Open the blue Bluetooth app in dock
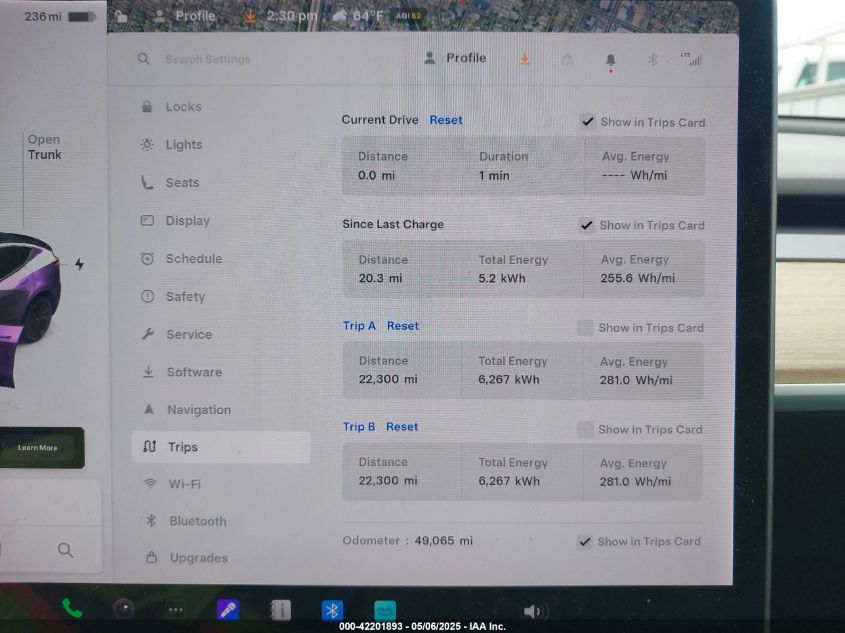 pos(332,610)
